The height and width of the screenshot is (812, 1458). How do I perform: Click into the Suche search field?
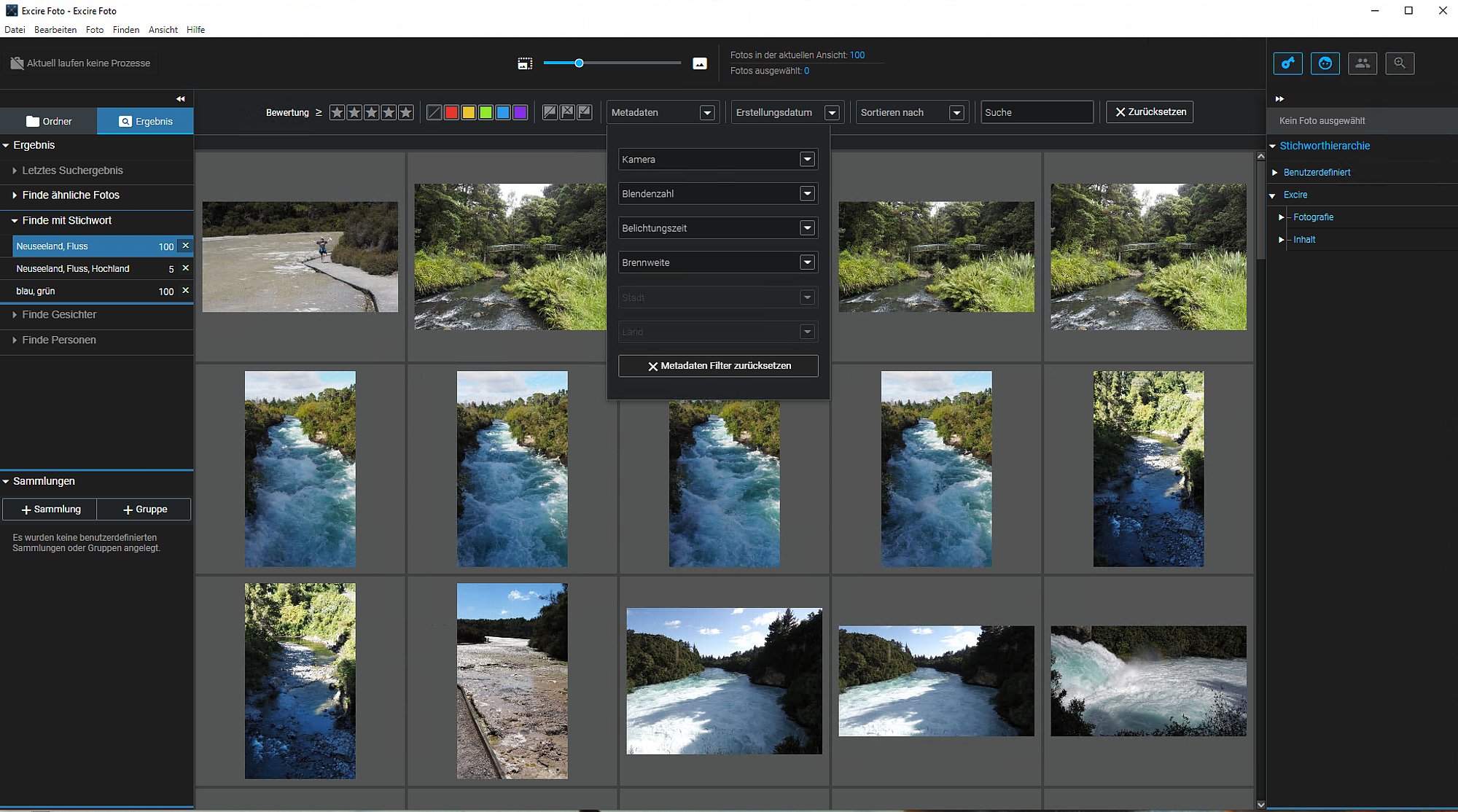(1037, 112)
